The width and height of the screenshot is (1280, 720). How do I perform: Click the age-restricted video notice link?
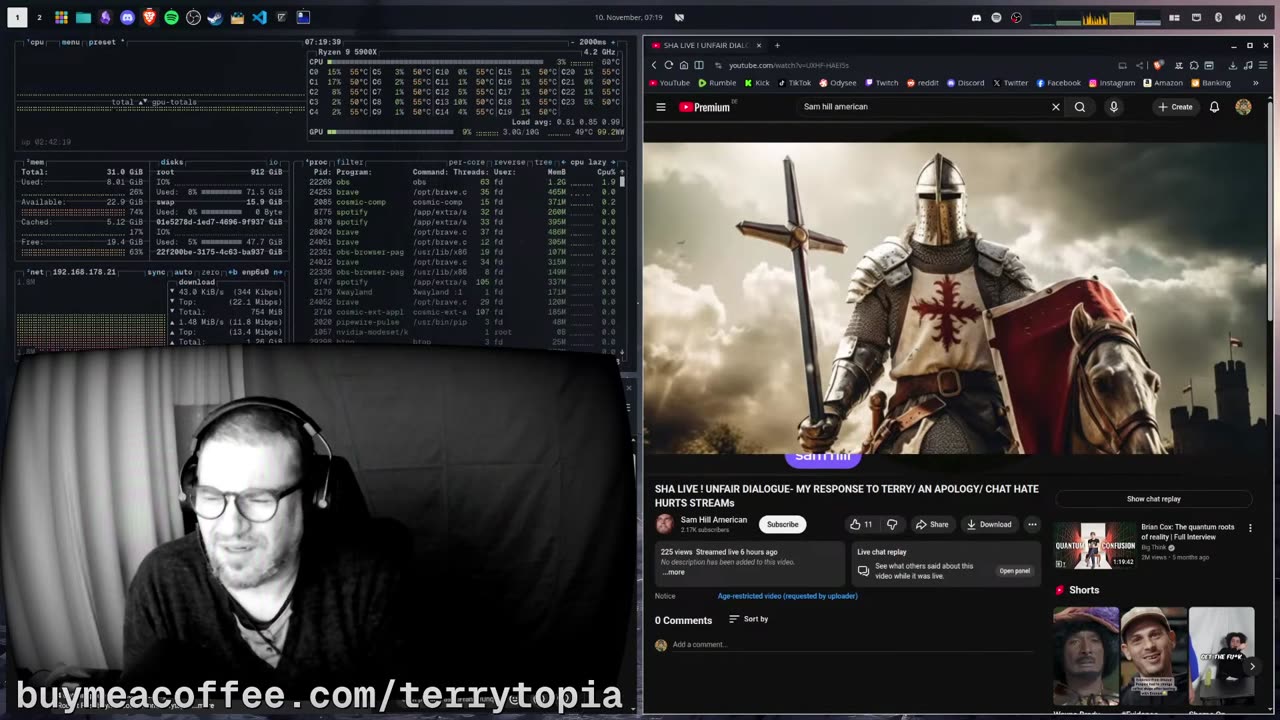[787, 596]
